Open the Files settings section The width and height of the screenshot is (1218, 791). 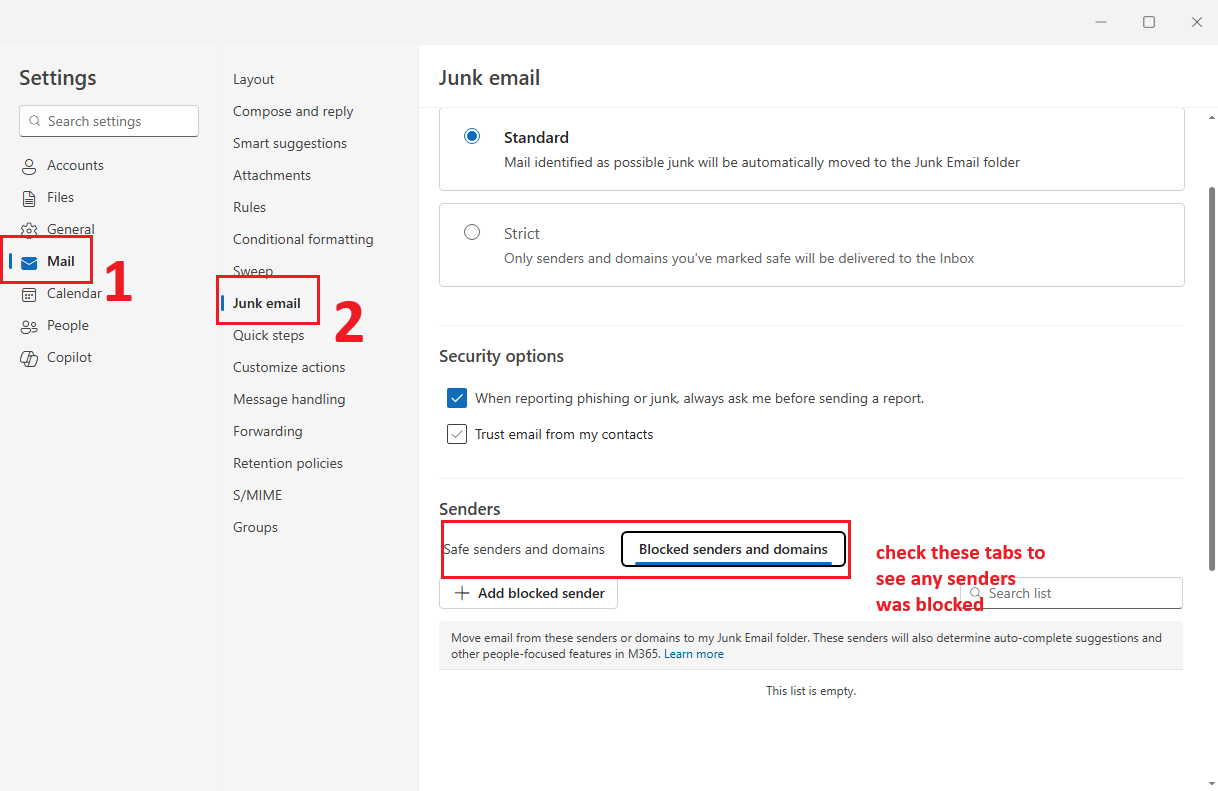tap(62, 197)
